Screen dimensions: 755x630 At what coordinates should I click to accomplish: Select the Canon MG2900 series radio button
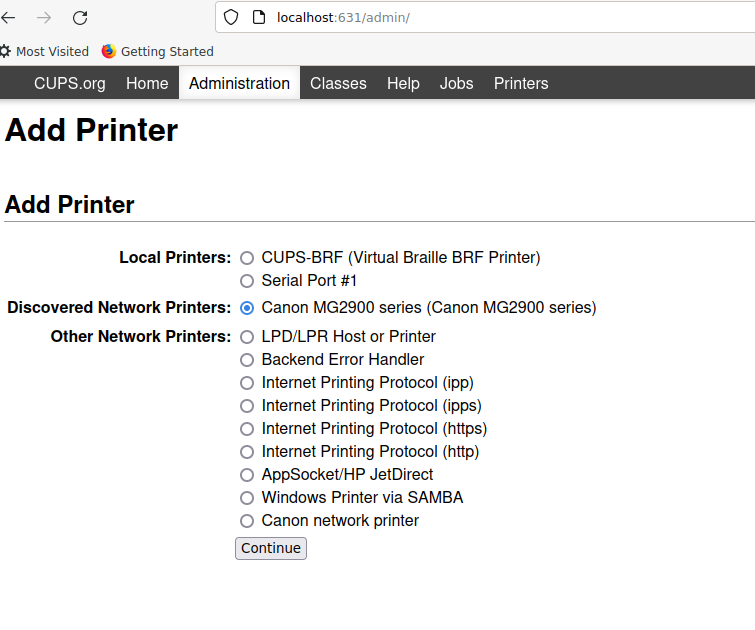pyautogui.click(x=247, y=308)
